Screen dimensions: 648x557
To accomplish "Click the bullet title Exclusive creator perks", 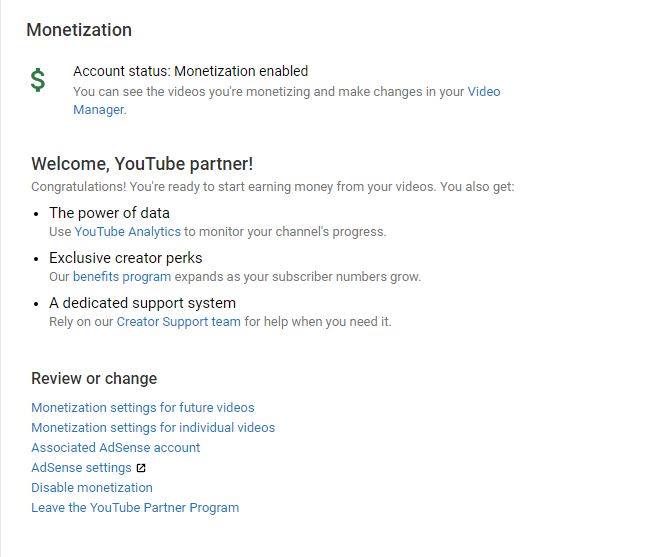I will click(126, 258).
